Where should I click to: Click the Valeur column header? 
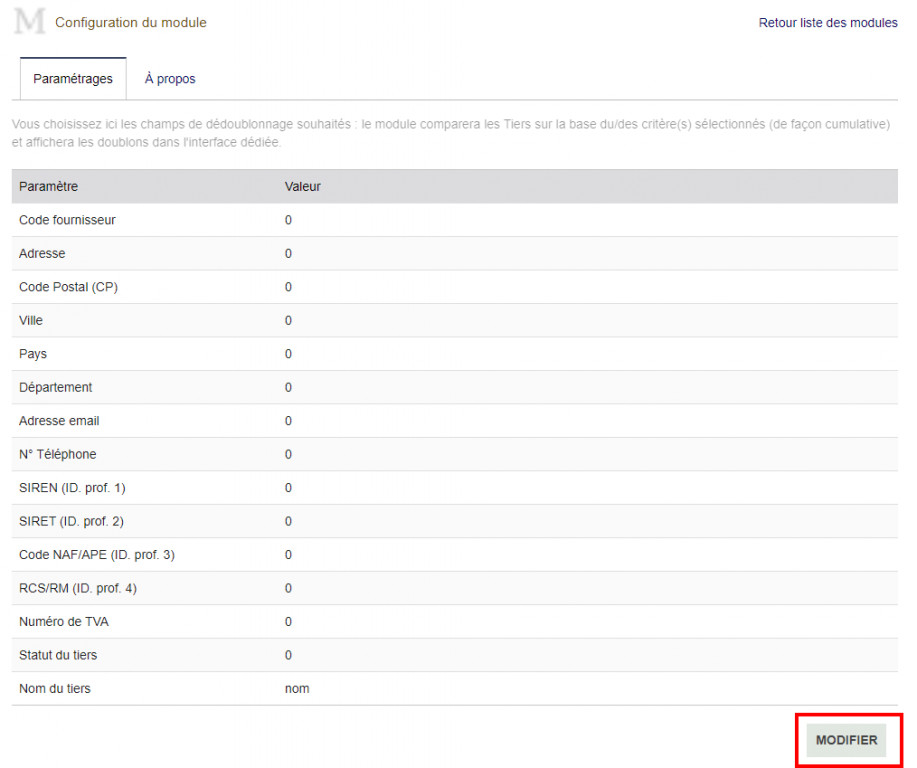pyautogui.click(x=302, y=187)
